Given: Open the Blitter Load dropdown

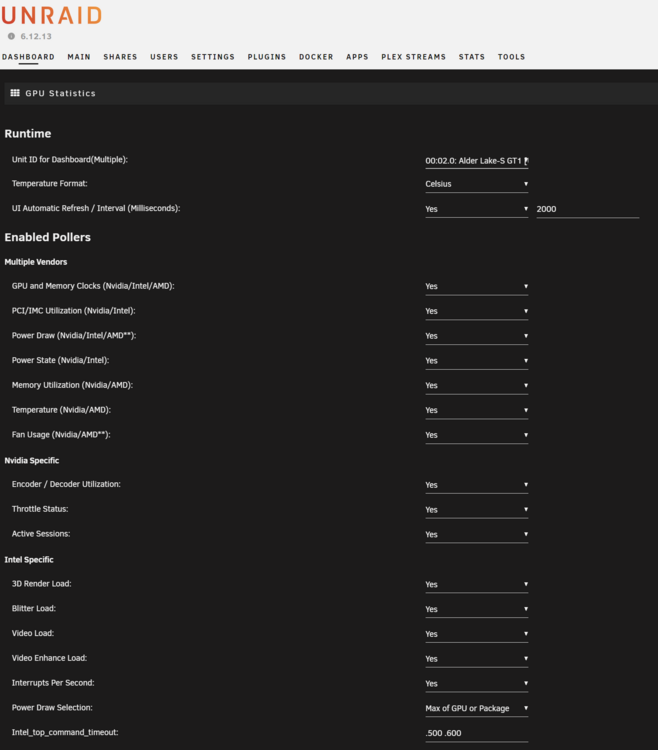Looking at the screenshot, I should (x=477, y=610).
